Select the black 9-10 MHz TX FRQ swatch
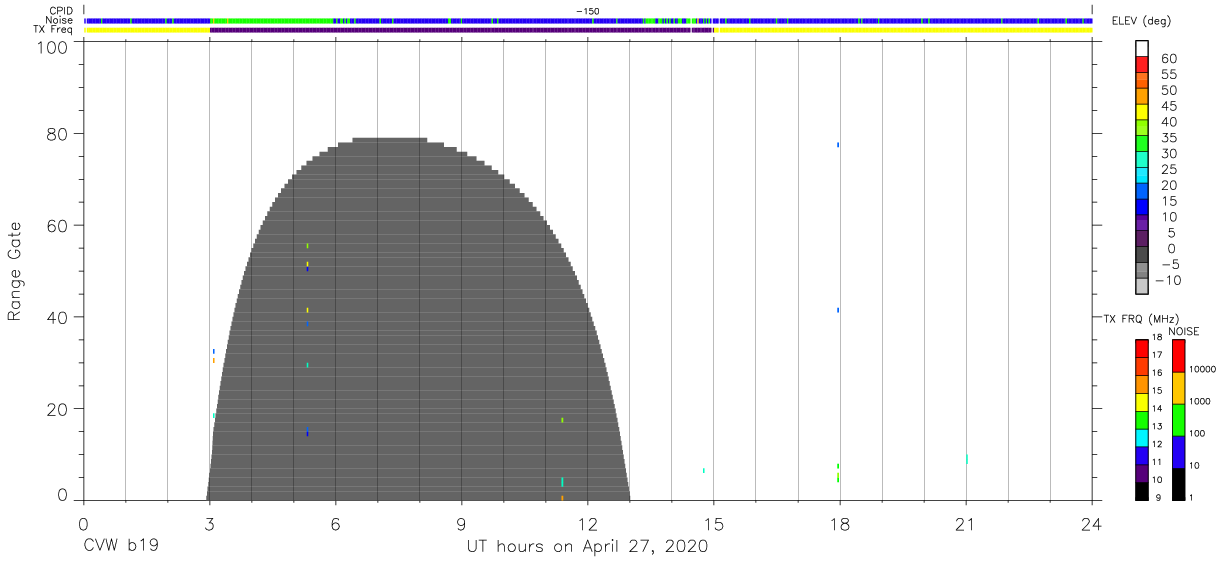 [1141, 490]
